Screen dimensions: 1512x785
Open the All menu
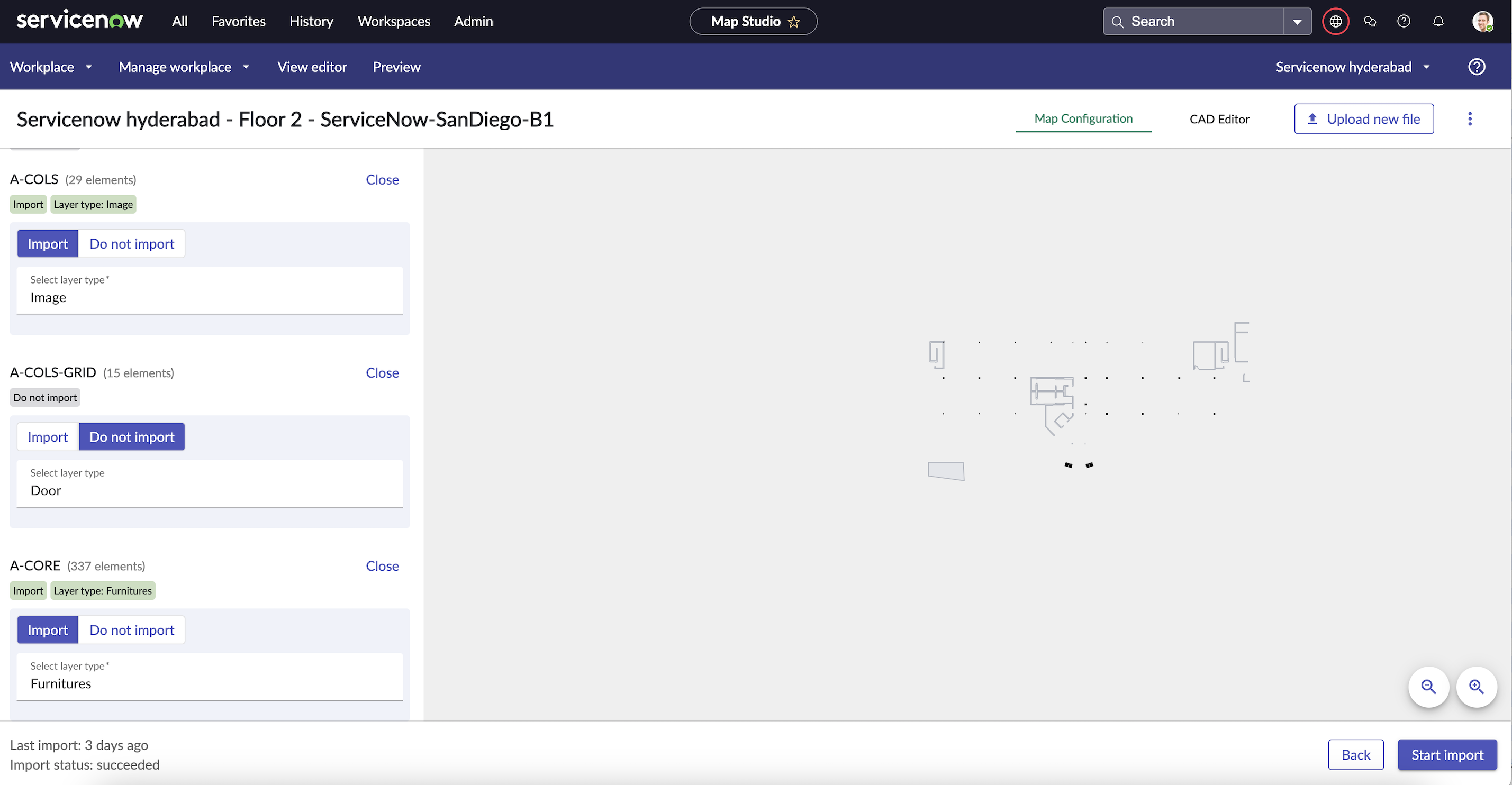point(179,21)
